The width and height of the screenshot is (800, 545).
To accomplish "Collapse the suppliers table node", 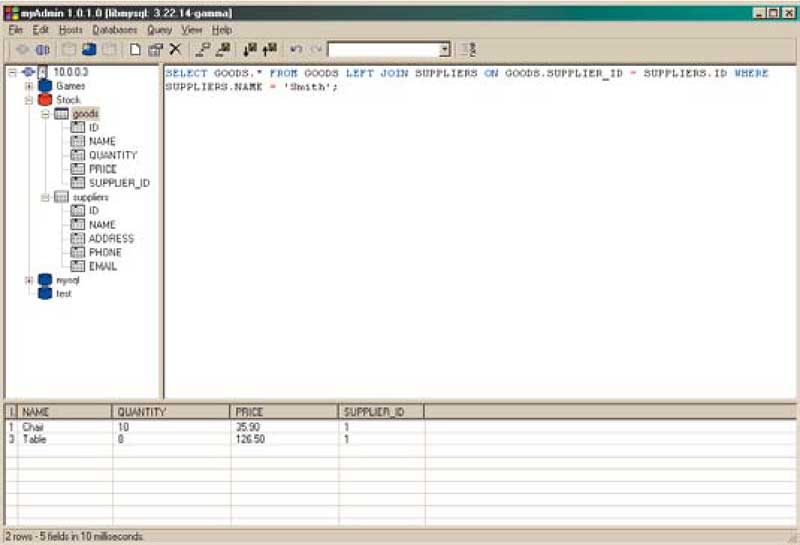I will pos(45,198).
